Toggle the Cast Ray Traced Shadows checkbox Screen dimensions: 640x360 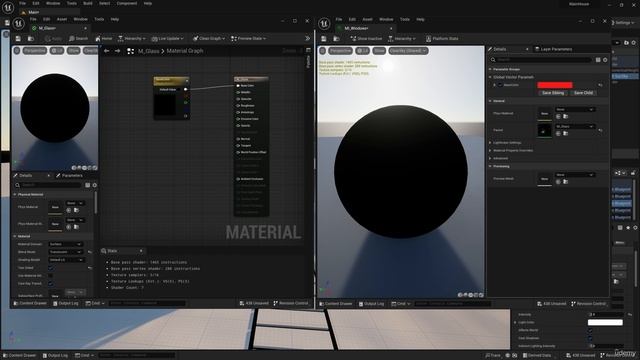[x=51, y=284]
